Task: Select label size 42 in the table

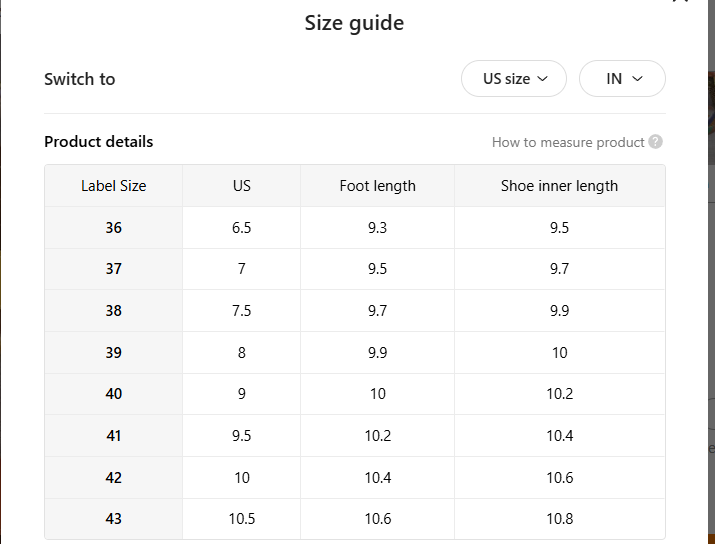Action: click(x=114, y=478)
